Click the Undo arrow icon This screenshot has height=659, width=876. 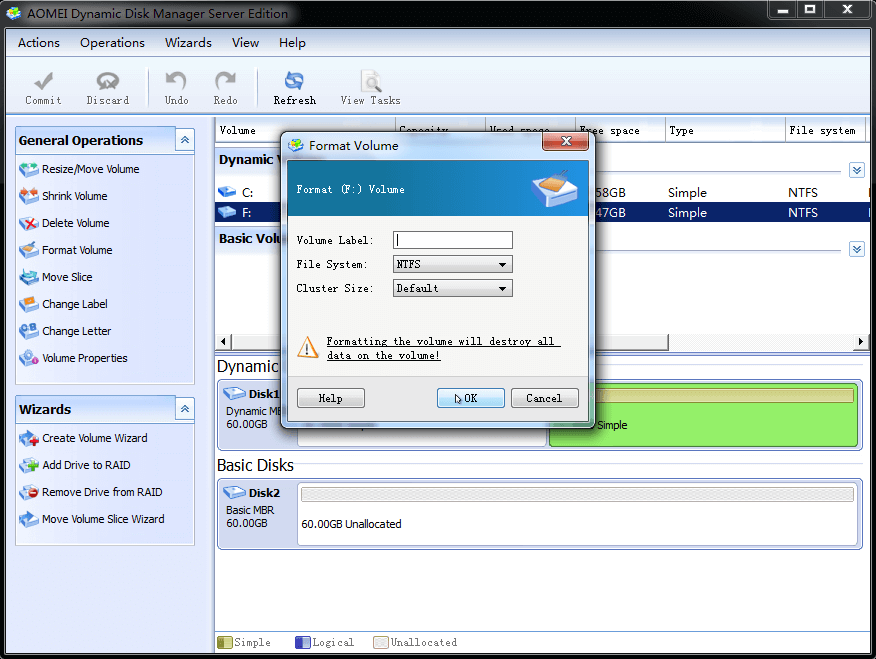point(176,82)
